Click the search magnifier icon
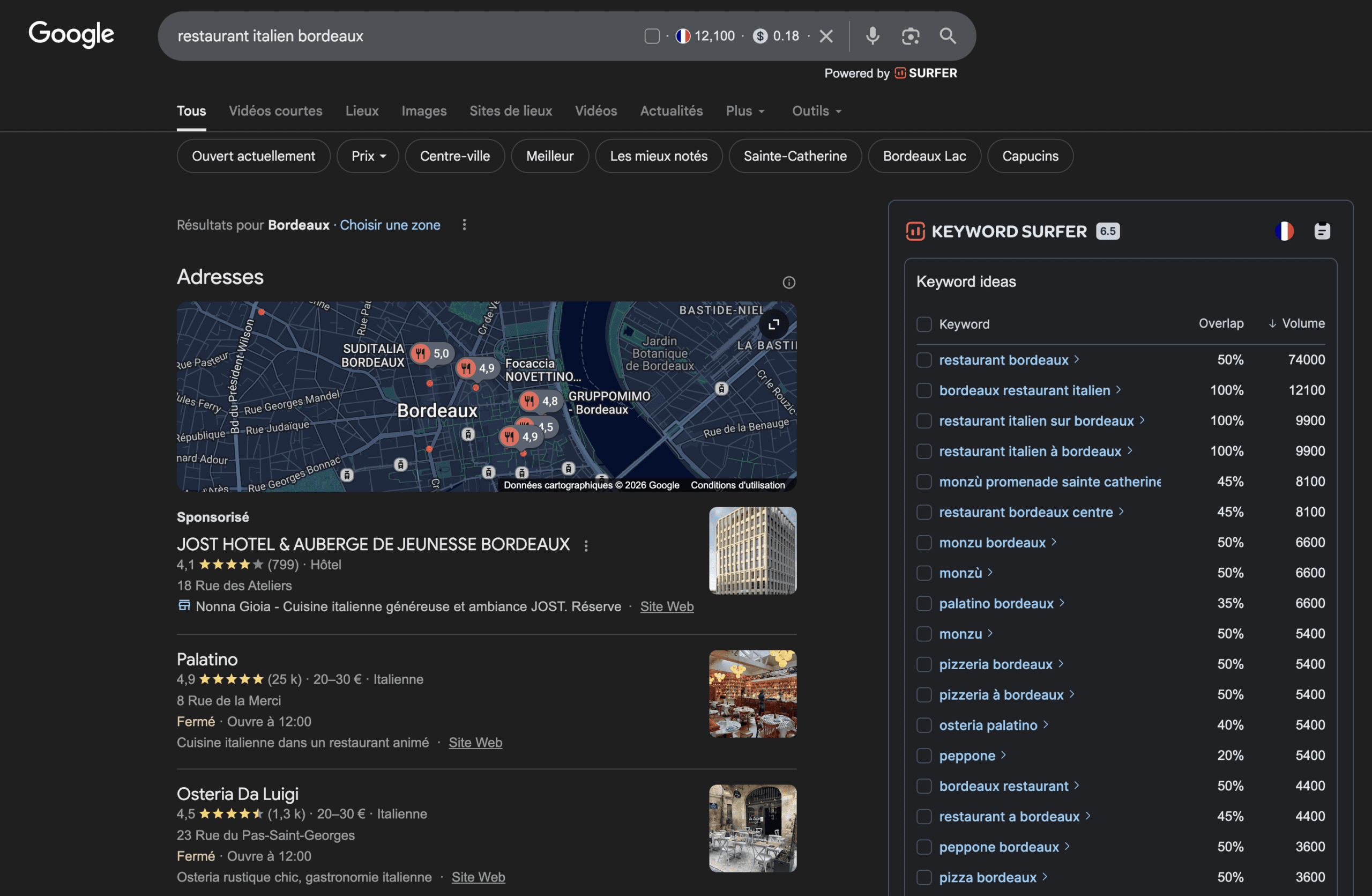This screenshot has width=1372, height=896. pos(948,36)
